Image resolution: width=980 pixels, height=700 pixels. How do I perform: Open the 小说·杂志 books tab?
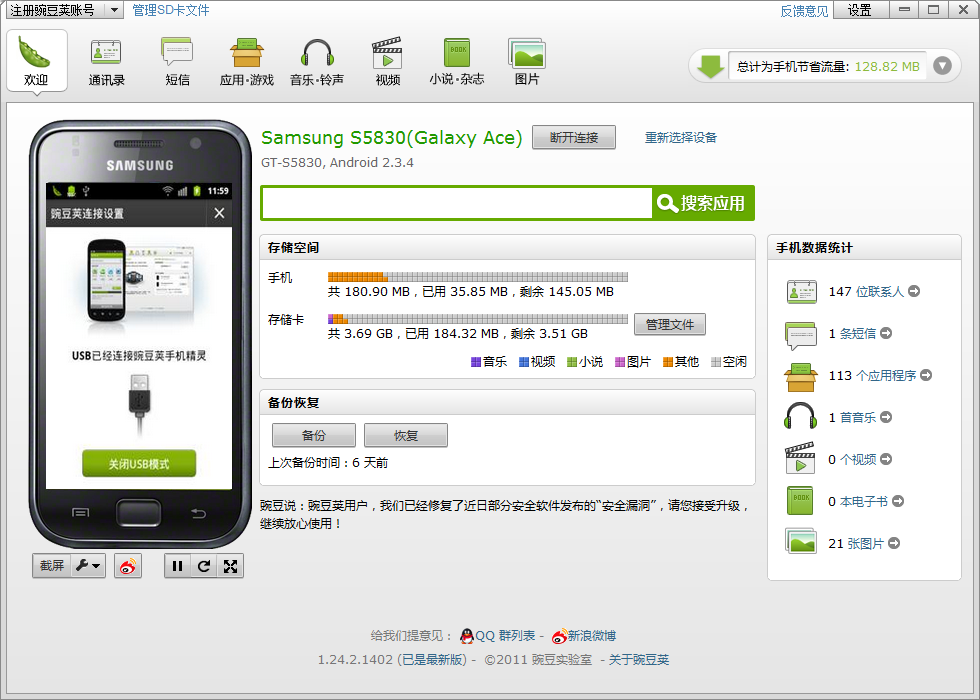(x=457, y=61)
